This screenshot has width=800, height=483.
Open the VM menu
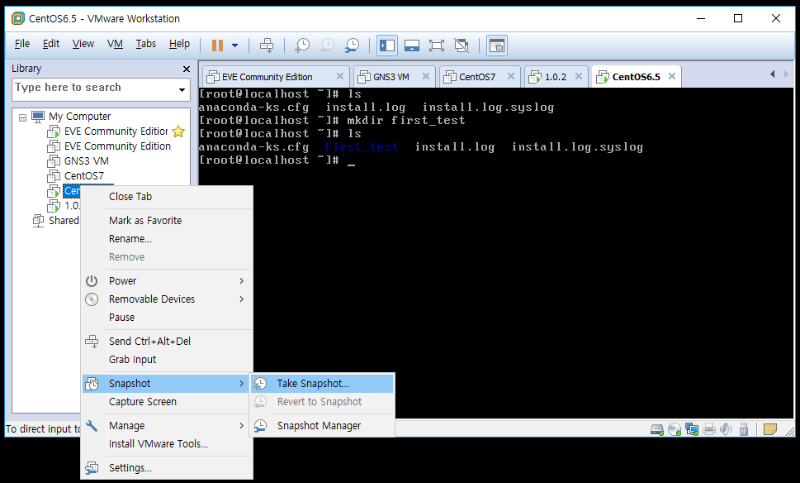115,44
